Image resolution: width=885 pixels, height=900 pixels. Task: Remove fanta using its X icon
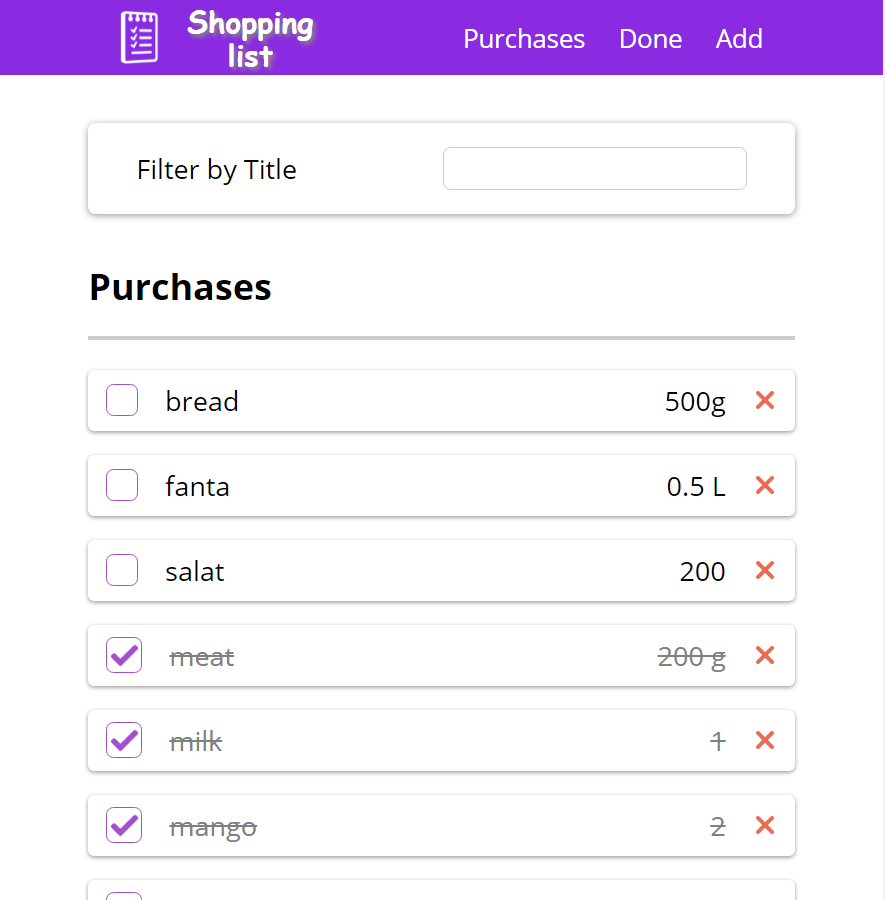point(764,485)
